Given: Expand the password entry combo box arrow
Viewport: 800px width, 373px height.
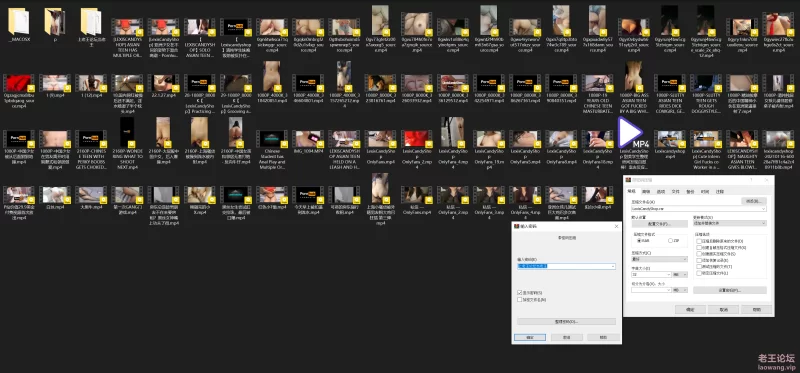Looking at the screenshot, I should 613,266.
